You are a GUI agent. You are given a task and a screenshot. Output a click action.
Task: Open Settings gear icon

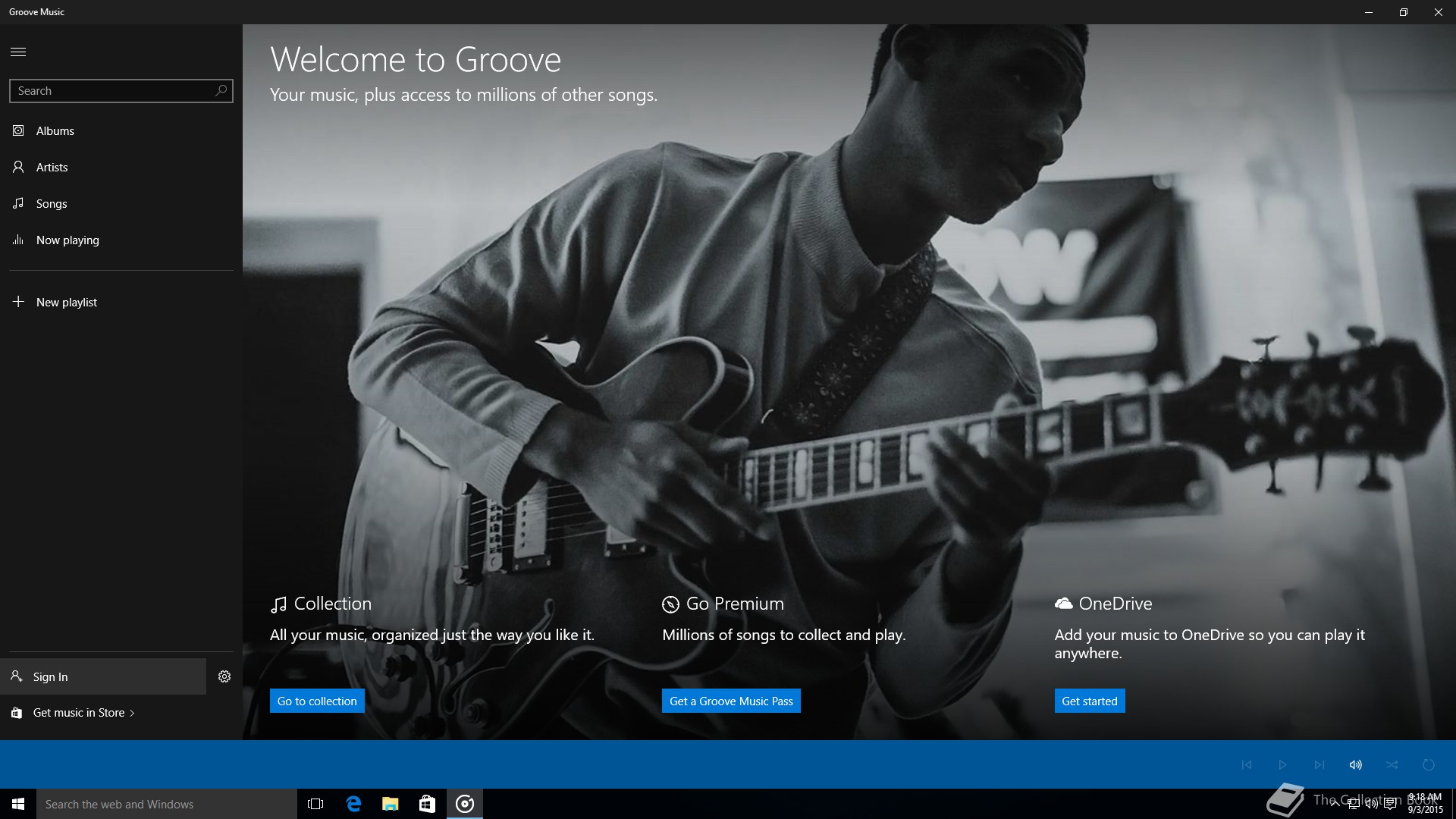click(x=224, y=676)
